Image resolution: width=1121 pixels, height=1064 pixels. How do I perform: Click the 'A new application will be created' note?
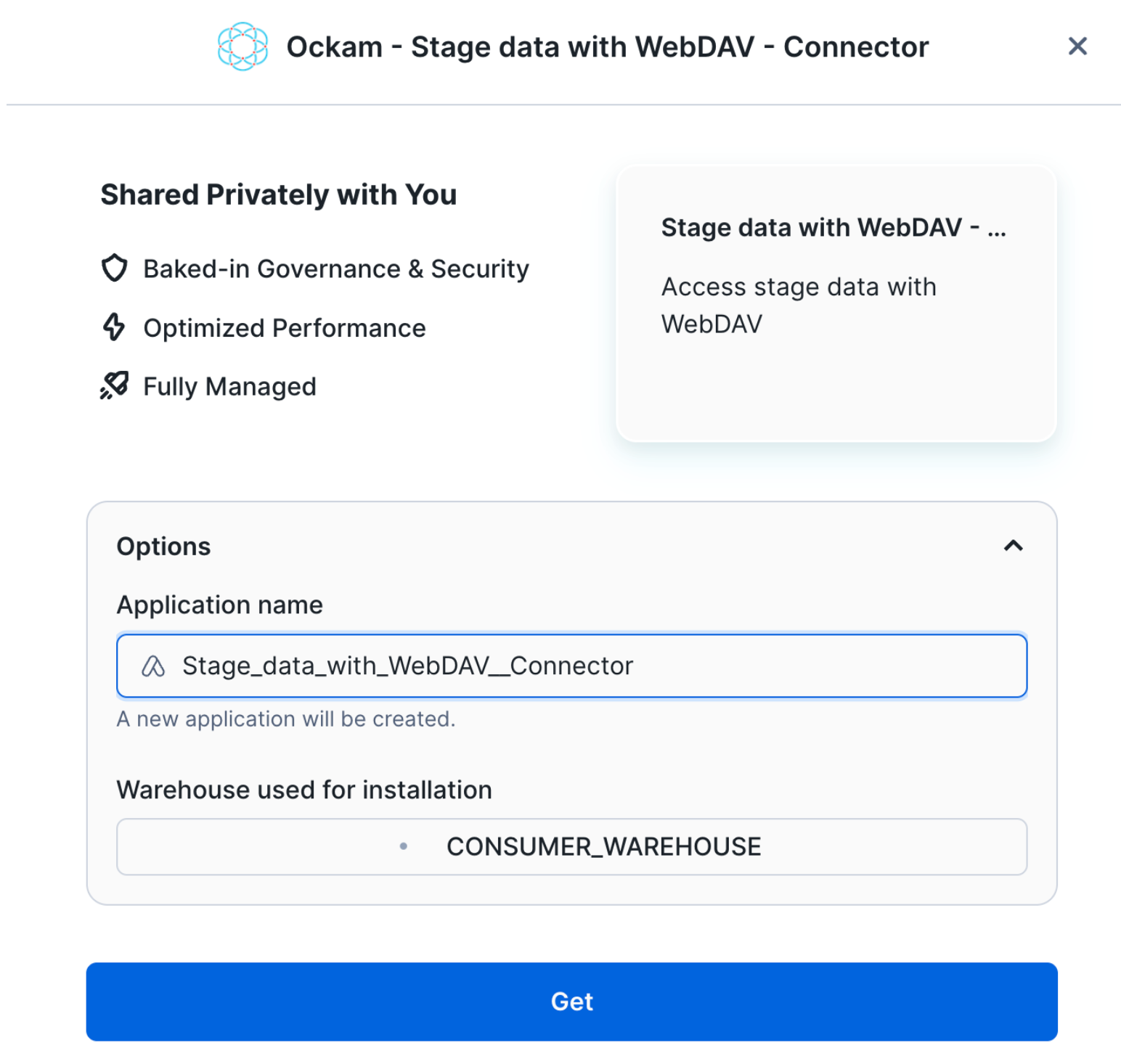[286, 719]
